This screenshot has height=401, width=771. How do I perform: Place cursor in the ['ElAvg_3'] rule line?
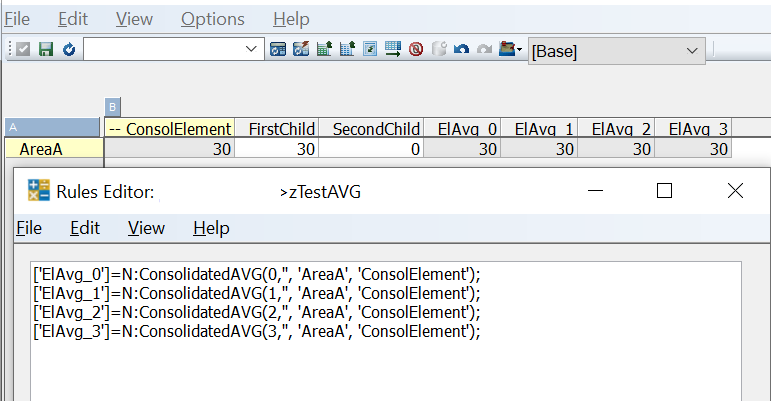257,332
